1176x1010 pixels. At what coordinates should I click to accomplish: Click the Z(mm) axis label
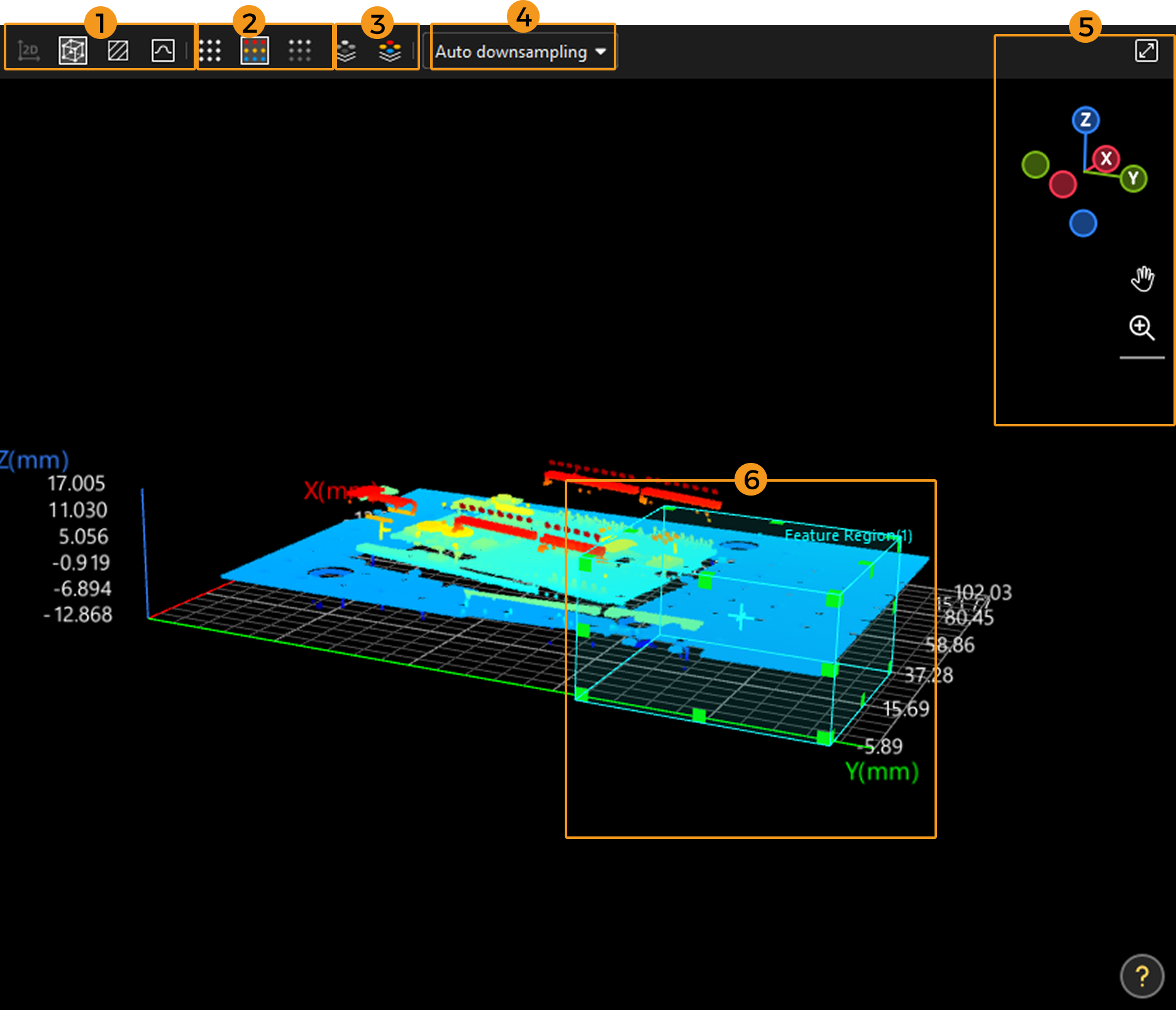pos(34,460)
